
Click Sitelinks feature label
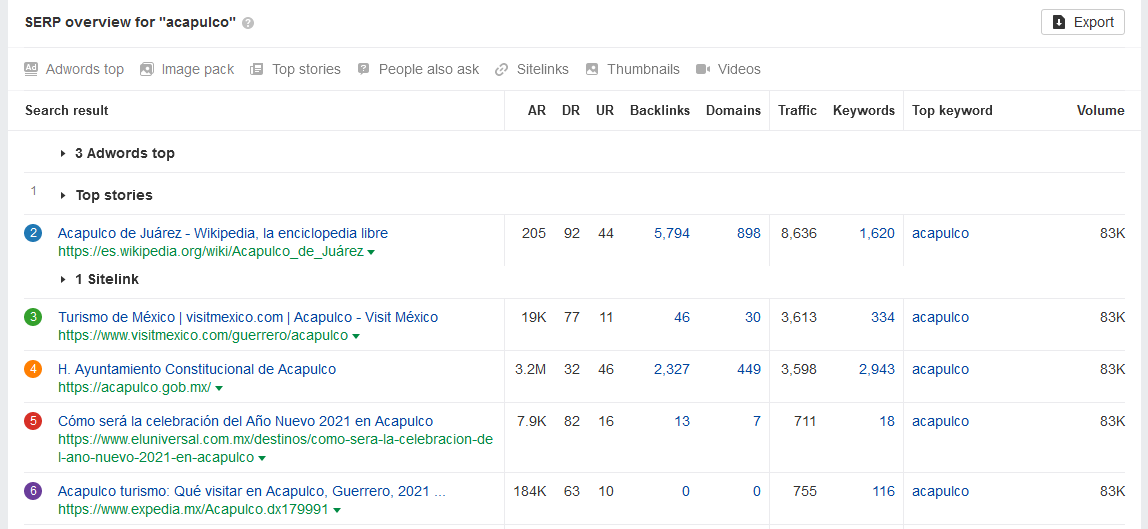pyautogui.click(x=543, y=70)
